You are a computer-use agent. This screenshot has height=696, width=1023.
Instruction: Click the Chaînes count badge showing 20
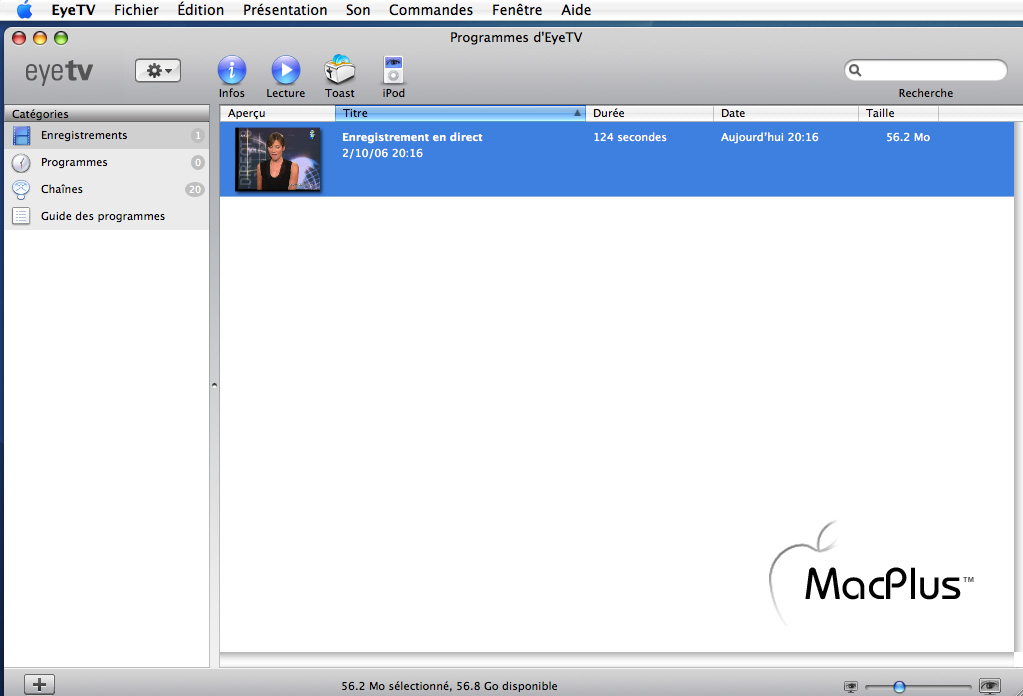tap(194, 189)
